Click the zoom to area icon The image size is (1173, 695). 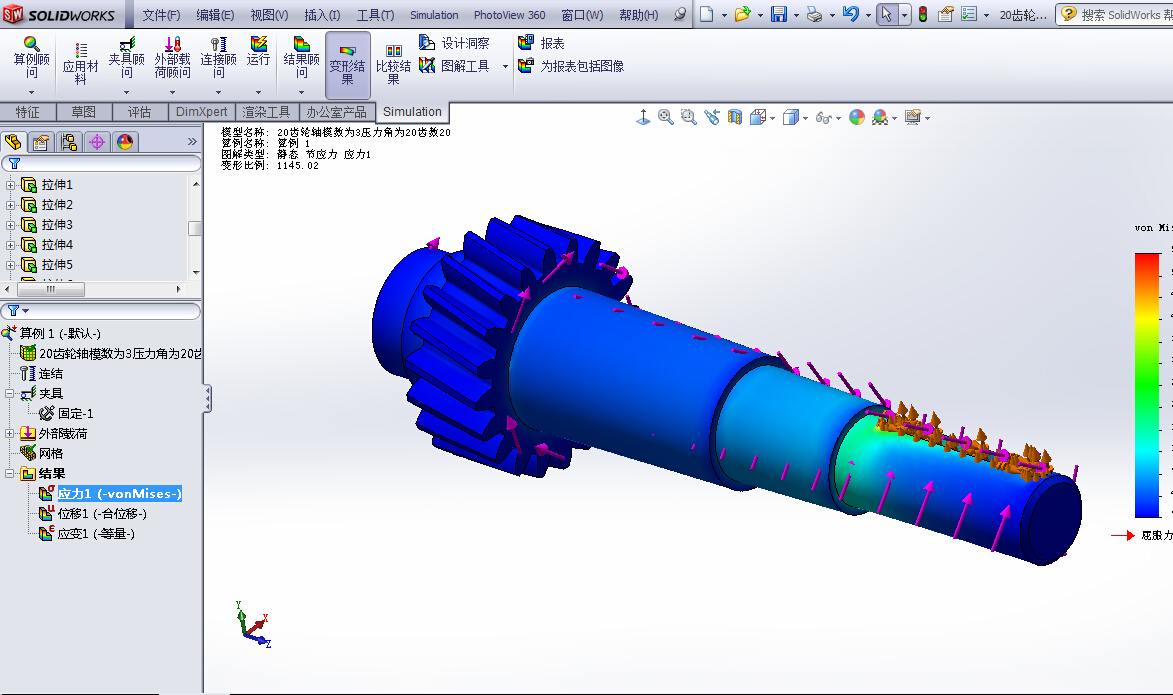[688, 117]
